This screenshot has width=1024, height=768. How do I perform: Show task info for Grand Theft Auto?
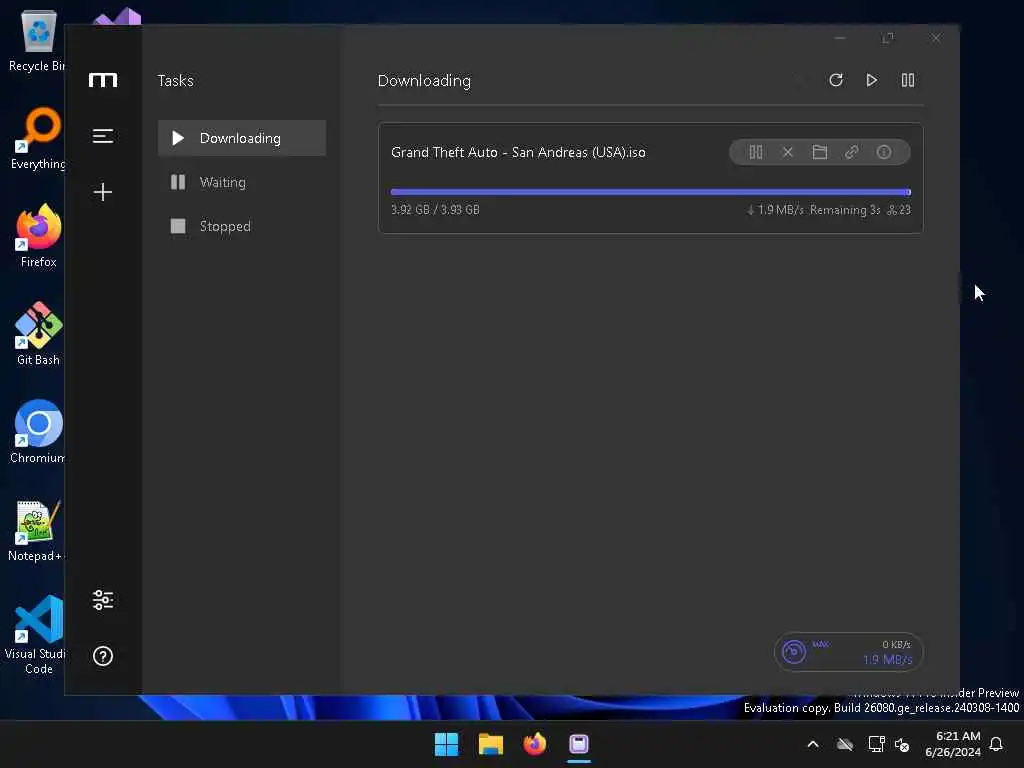pyautogui.click(x=884, y=152)
